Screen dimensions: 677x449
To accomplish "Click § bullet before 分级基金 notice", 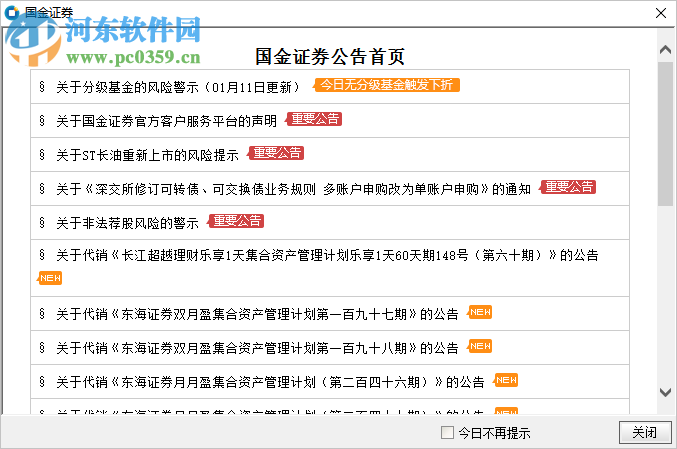I will (42, 86).
